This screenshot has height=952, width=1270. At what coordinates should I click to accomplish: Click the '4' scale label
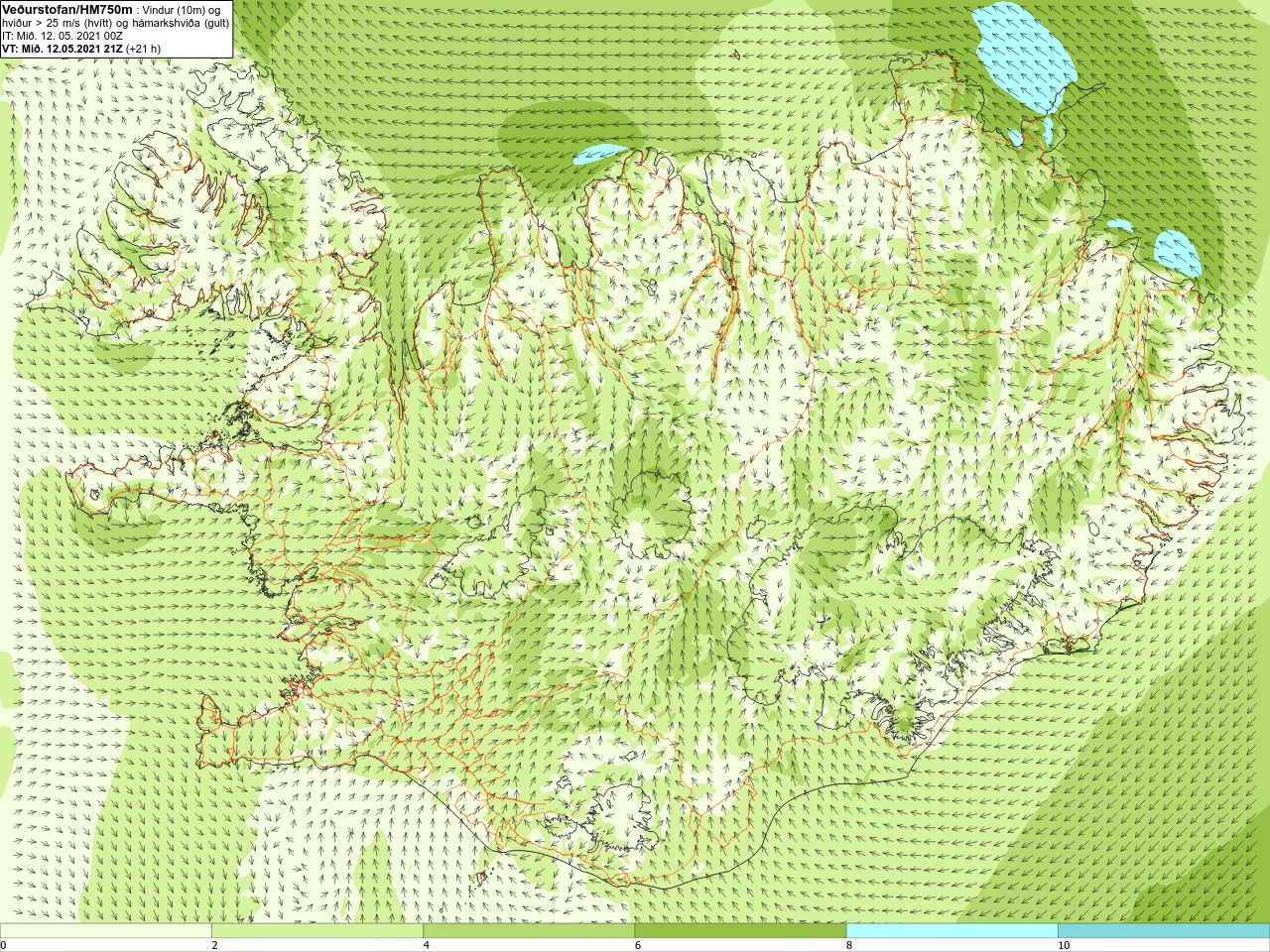coord(427,945)
